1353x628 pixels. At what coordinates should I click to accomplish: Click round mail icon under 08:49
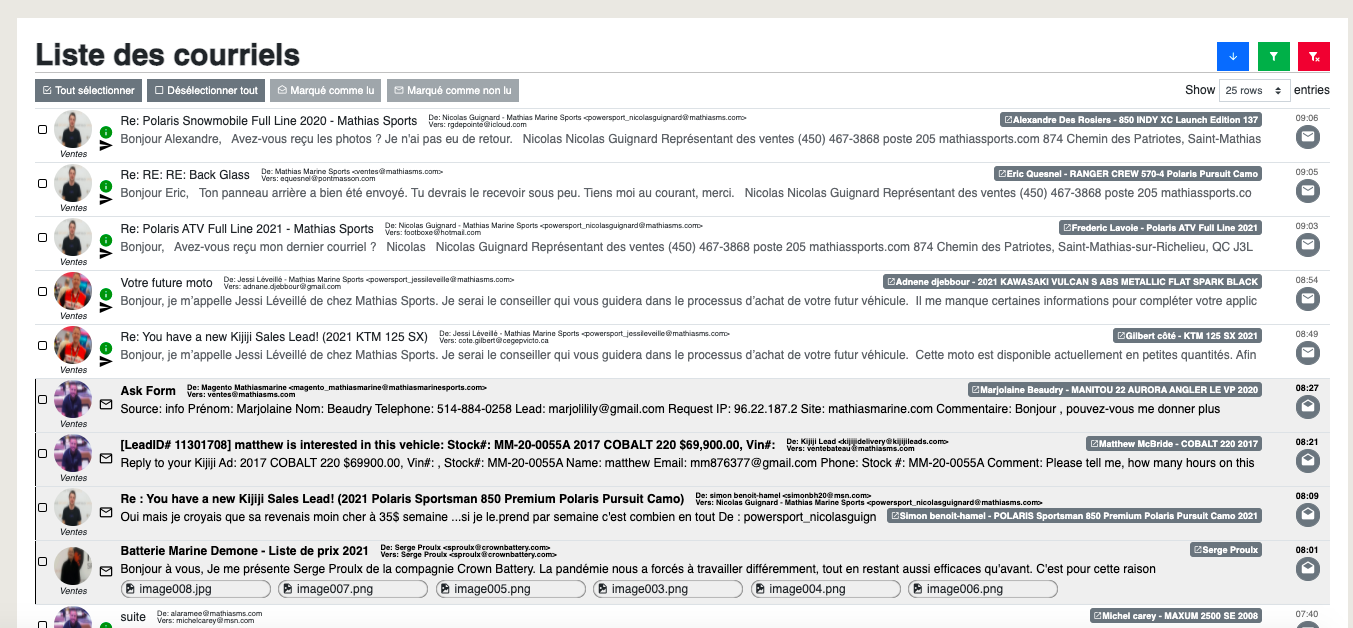1307,354
